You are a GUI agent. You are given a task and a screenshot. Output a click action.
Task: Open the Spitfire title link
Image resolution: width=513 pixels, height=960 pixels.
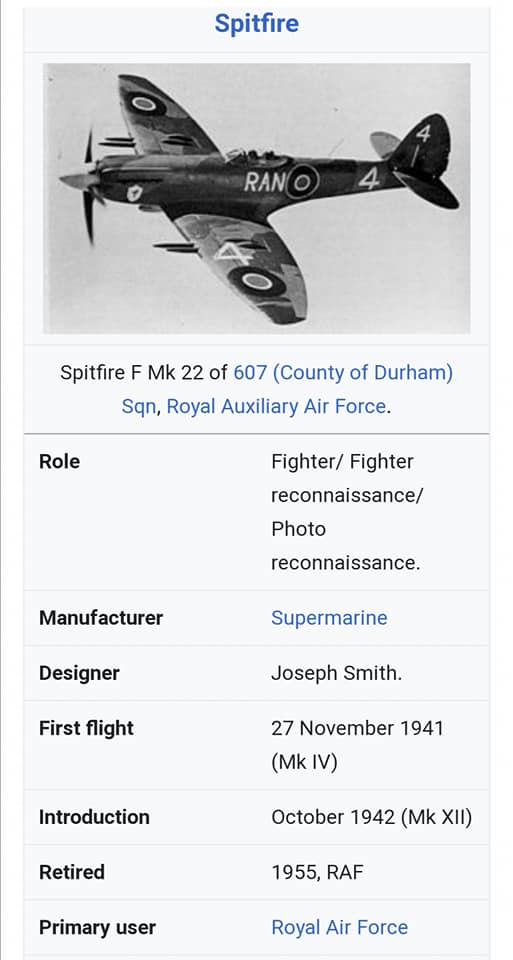pos(256,24)
